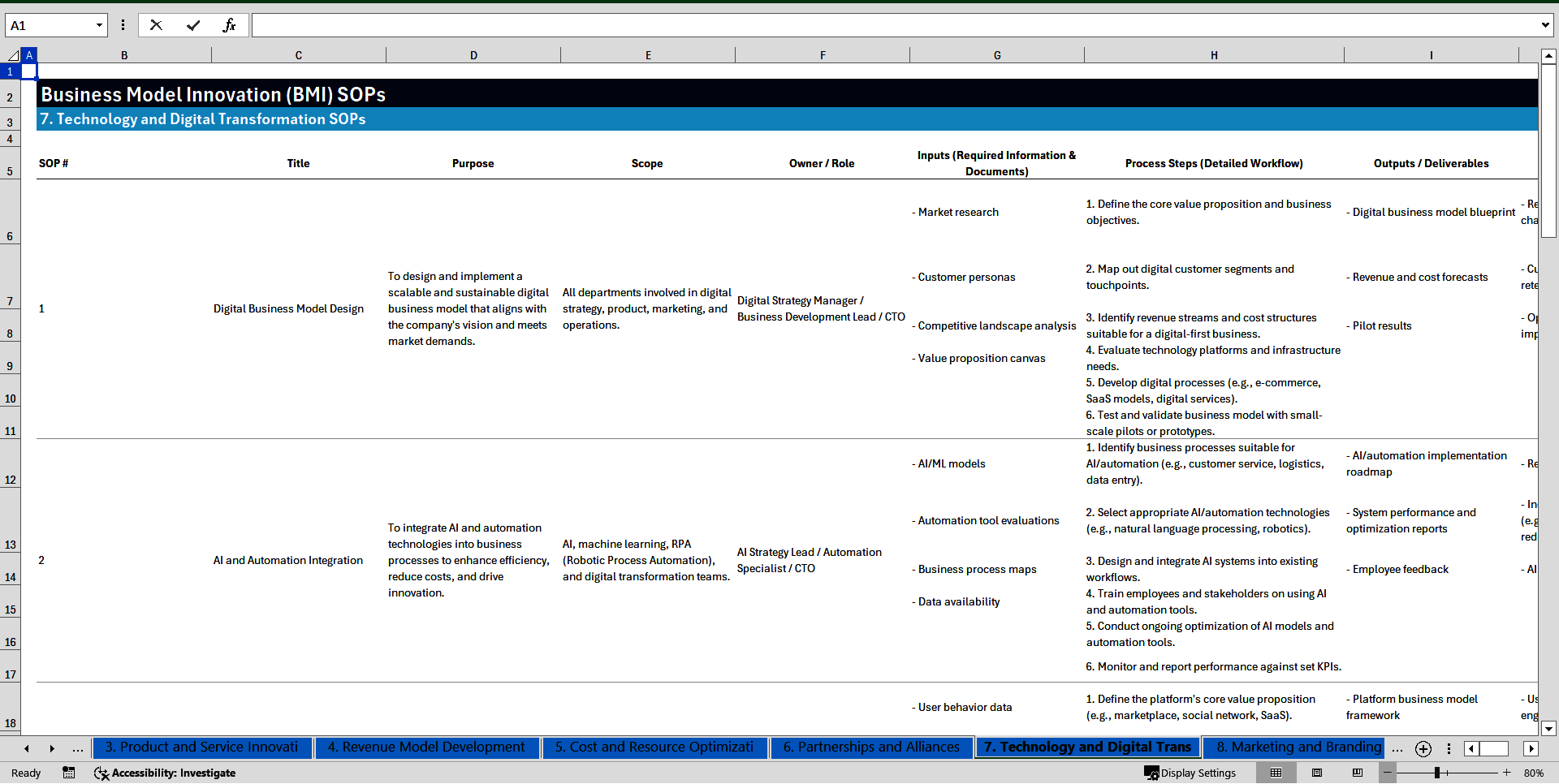Click the previous sheet navigation arrow

27,749
